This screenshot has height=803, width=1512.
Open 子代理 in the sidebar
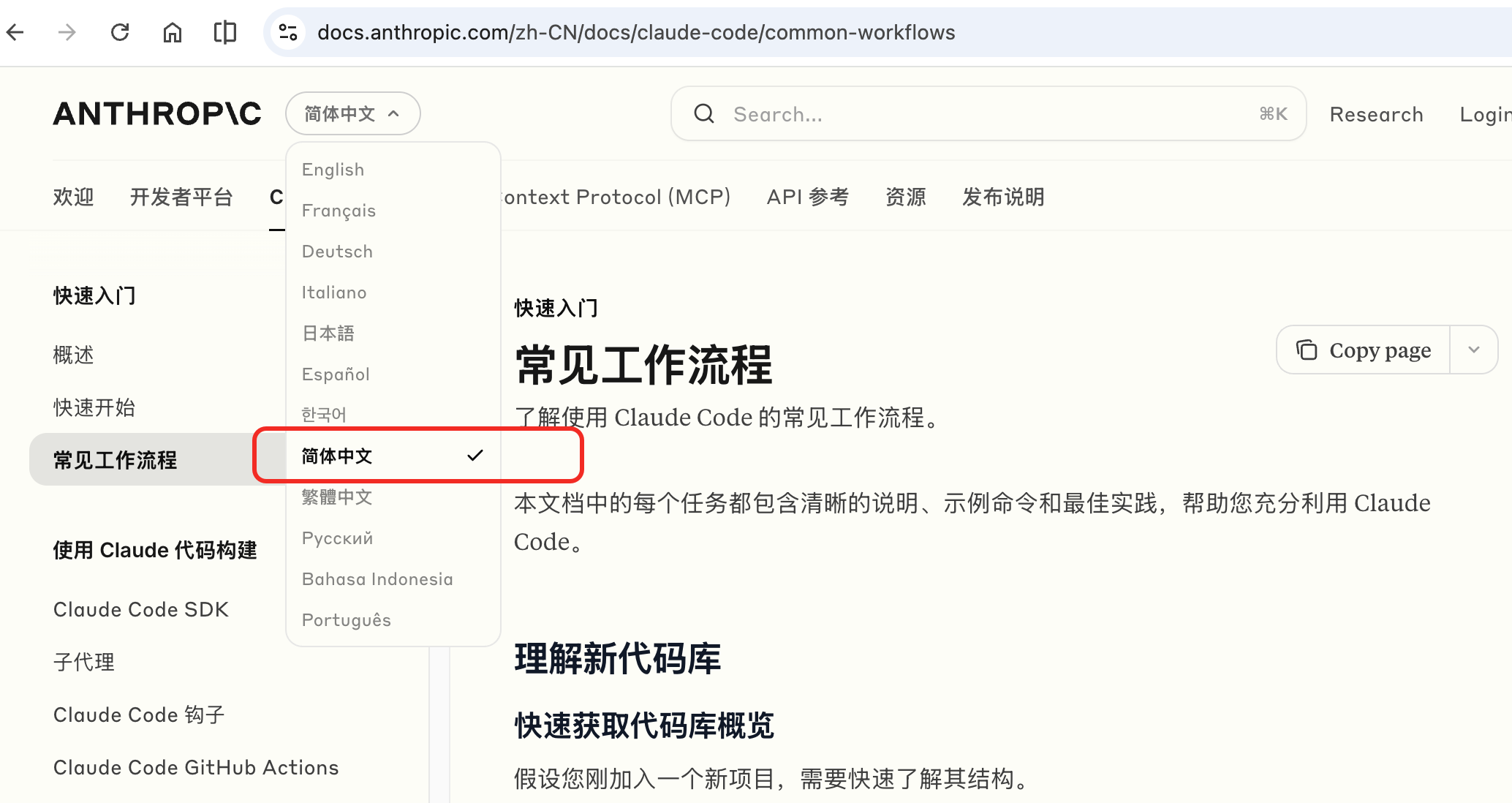pyautogui.click(x=84, y=662)
